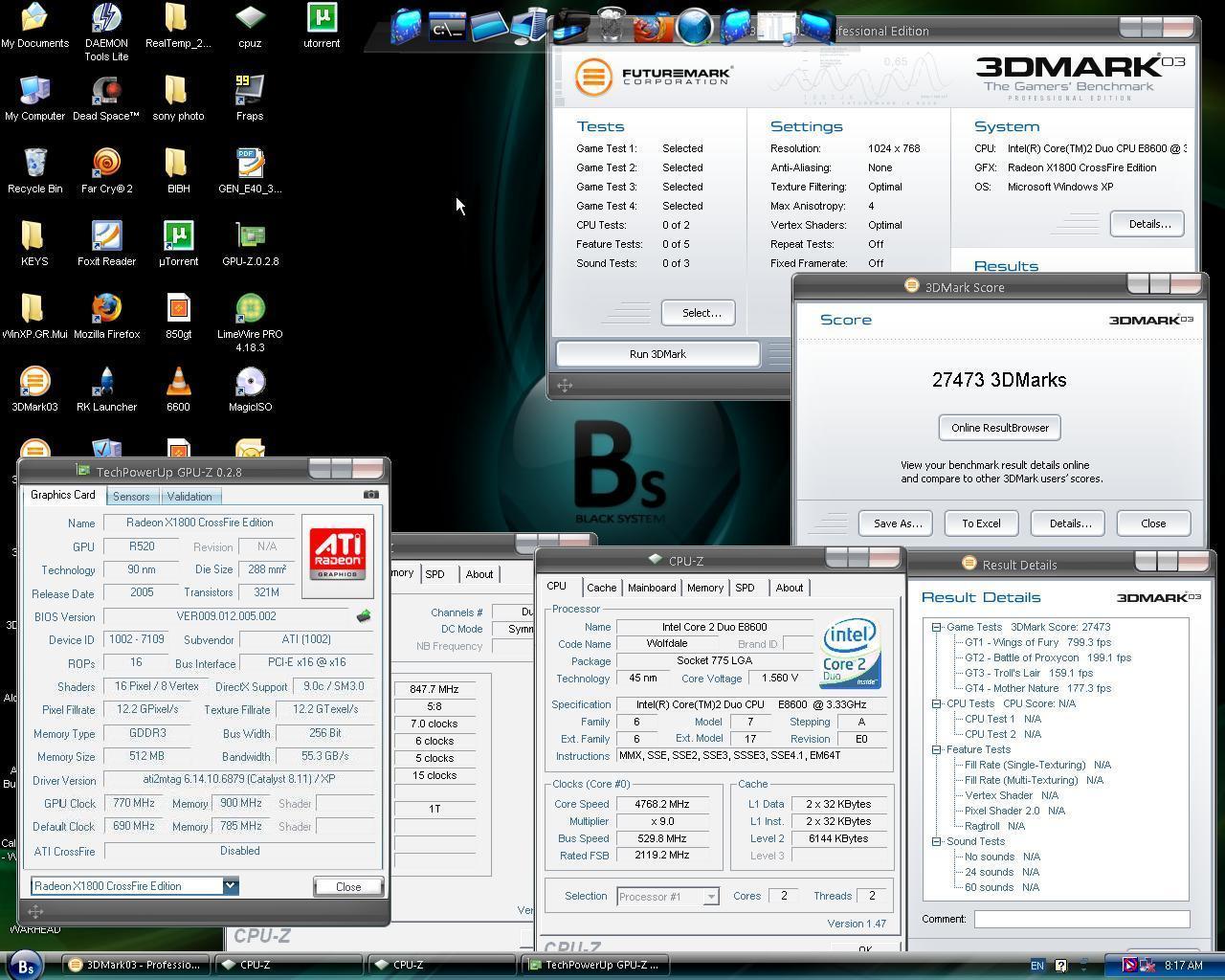Image resolution: width=1225 pixels, height=980 pixels.
Task: Open the SPD tab in the front CPU-Z window
Action: tap(745, 588)
